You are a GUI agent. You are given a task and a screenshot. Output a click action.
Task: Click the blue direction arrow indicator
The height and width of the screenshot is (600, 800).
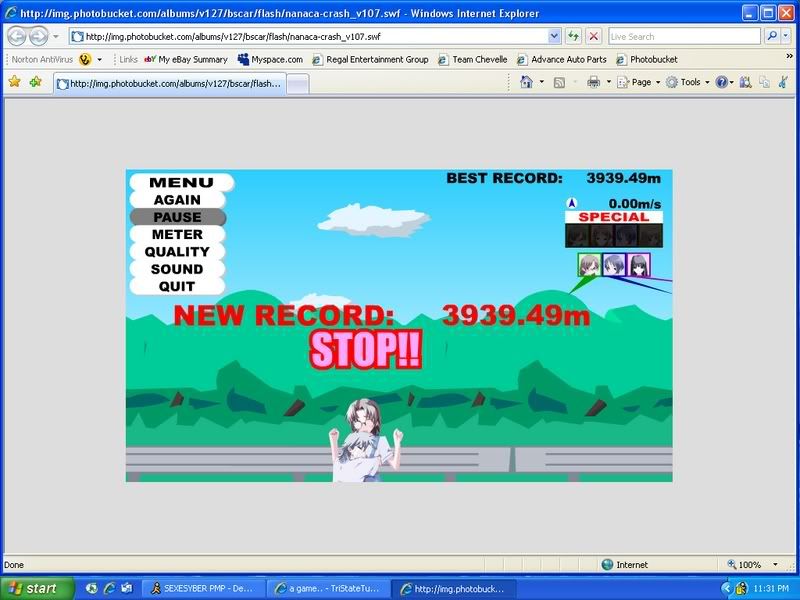pos(572,204)
